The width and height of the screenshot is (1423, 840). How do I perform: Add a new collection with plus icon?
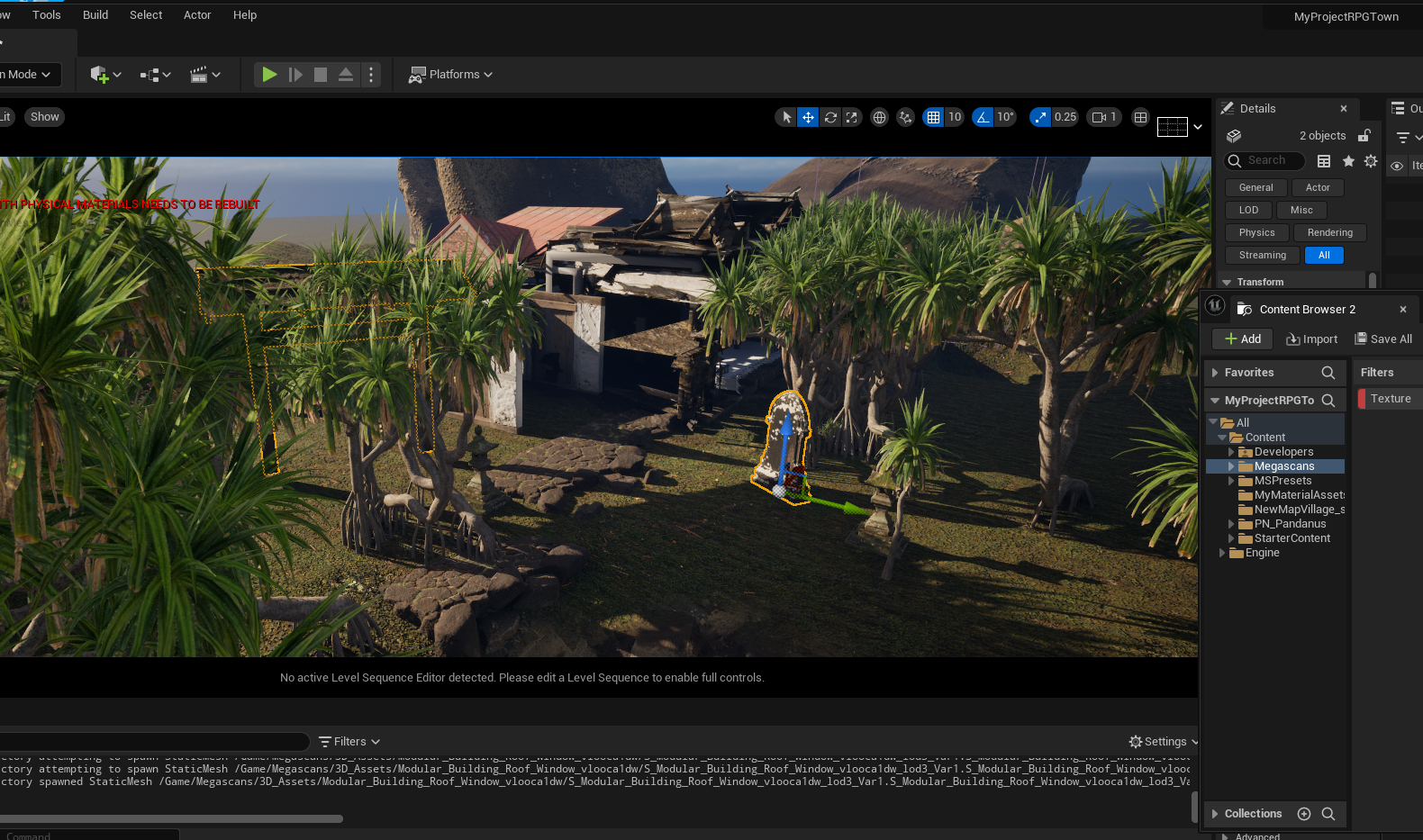point(1303,814)
